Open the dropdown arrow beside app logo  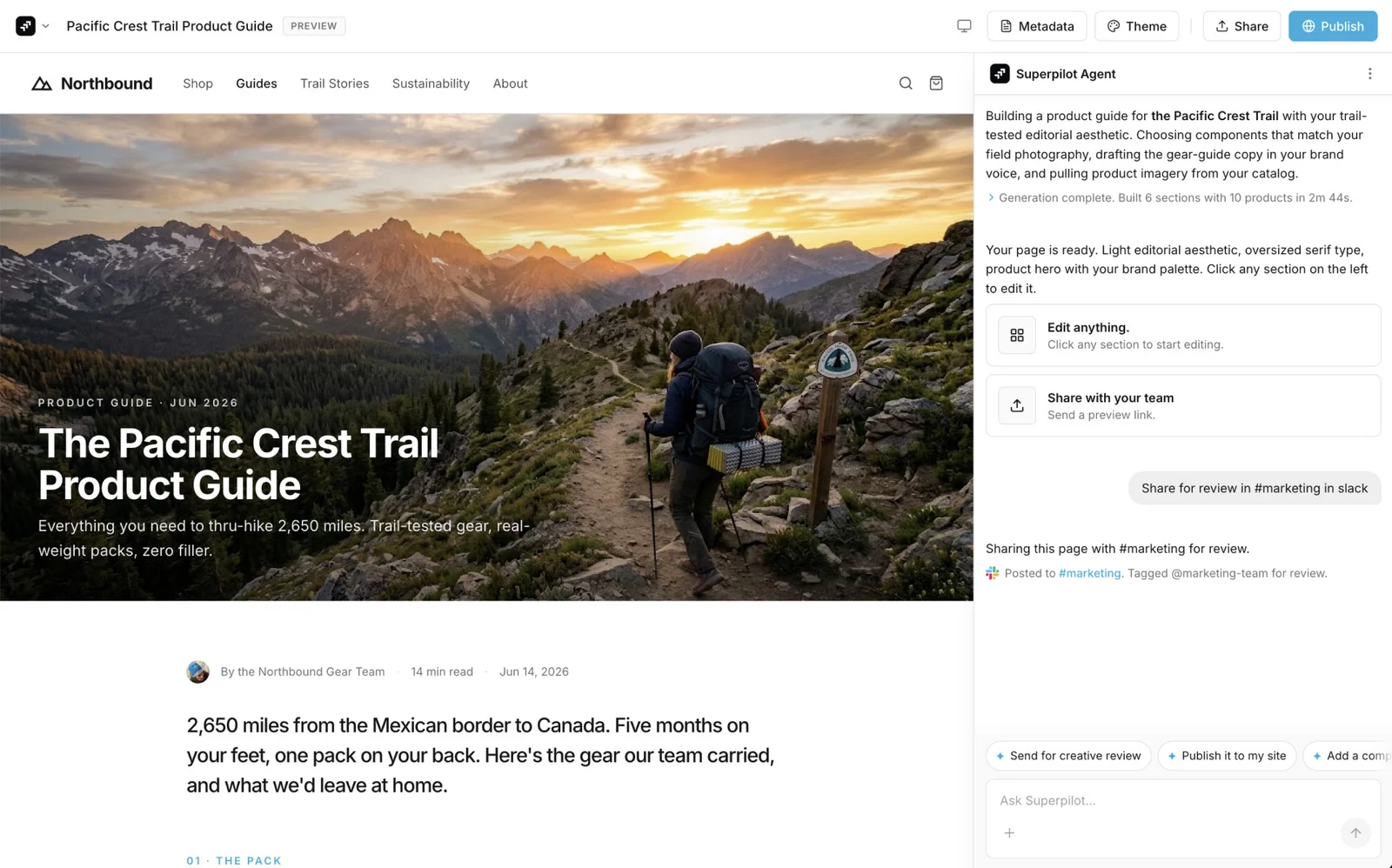click(x=46, y=26)
